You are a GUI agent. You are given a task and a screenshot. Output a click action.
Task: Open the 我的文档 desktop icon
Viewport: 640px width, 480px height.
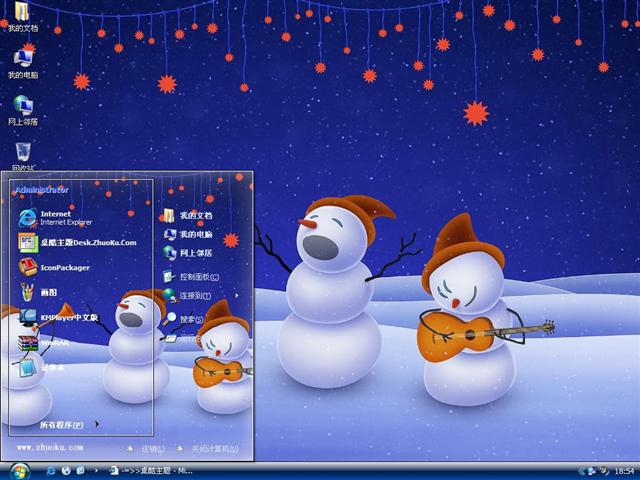click(x=23, y=17)
